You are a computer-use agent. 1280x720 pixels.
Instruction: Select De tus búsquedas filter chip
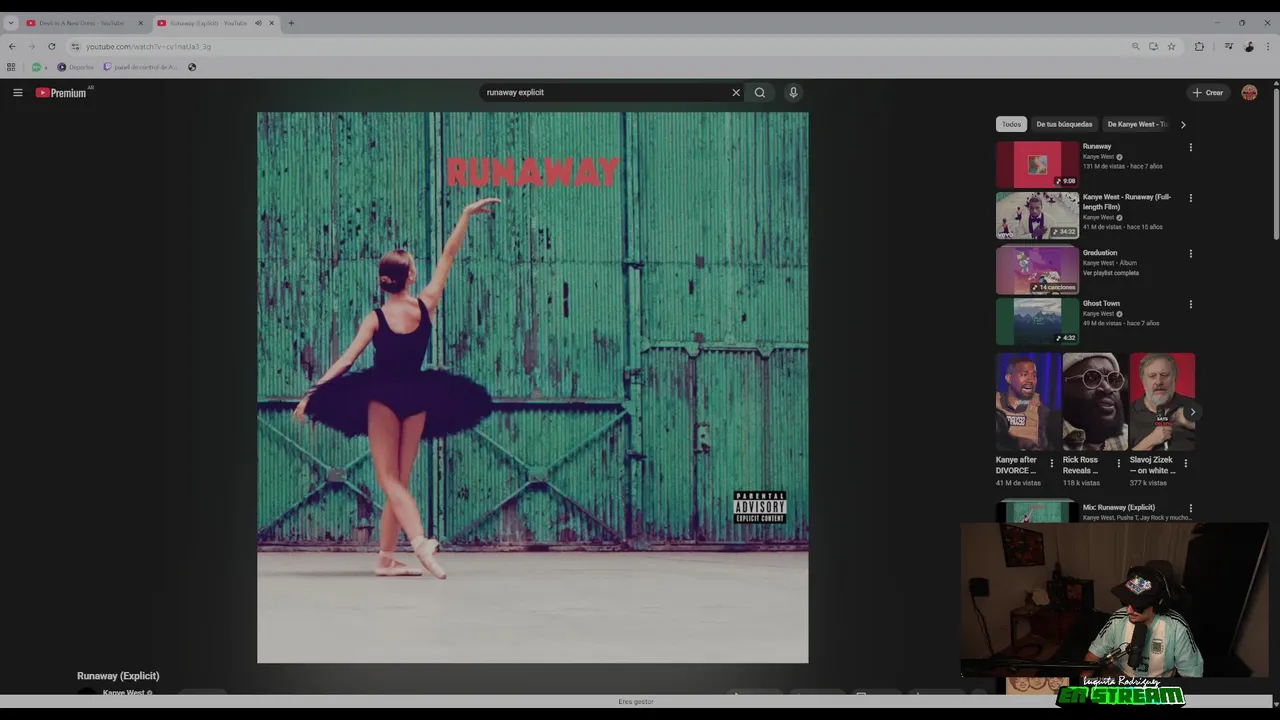tap(1064, 124)
